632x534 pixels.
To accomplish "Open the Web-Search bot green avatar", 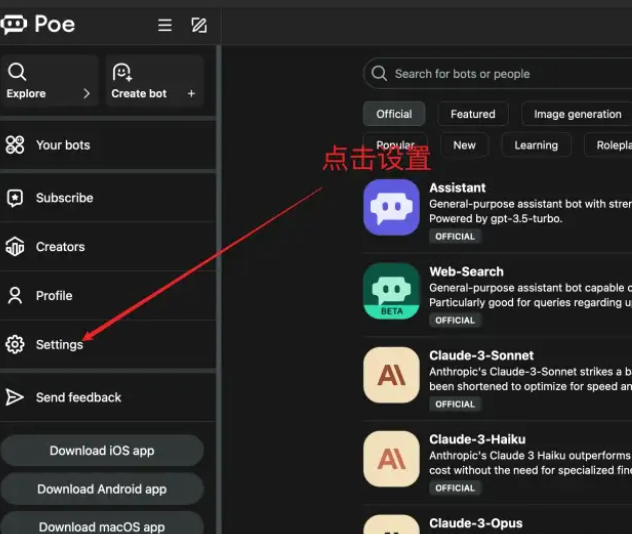I will point(391,291).
